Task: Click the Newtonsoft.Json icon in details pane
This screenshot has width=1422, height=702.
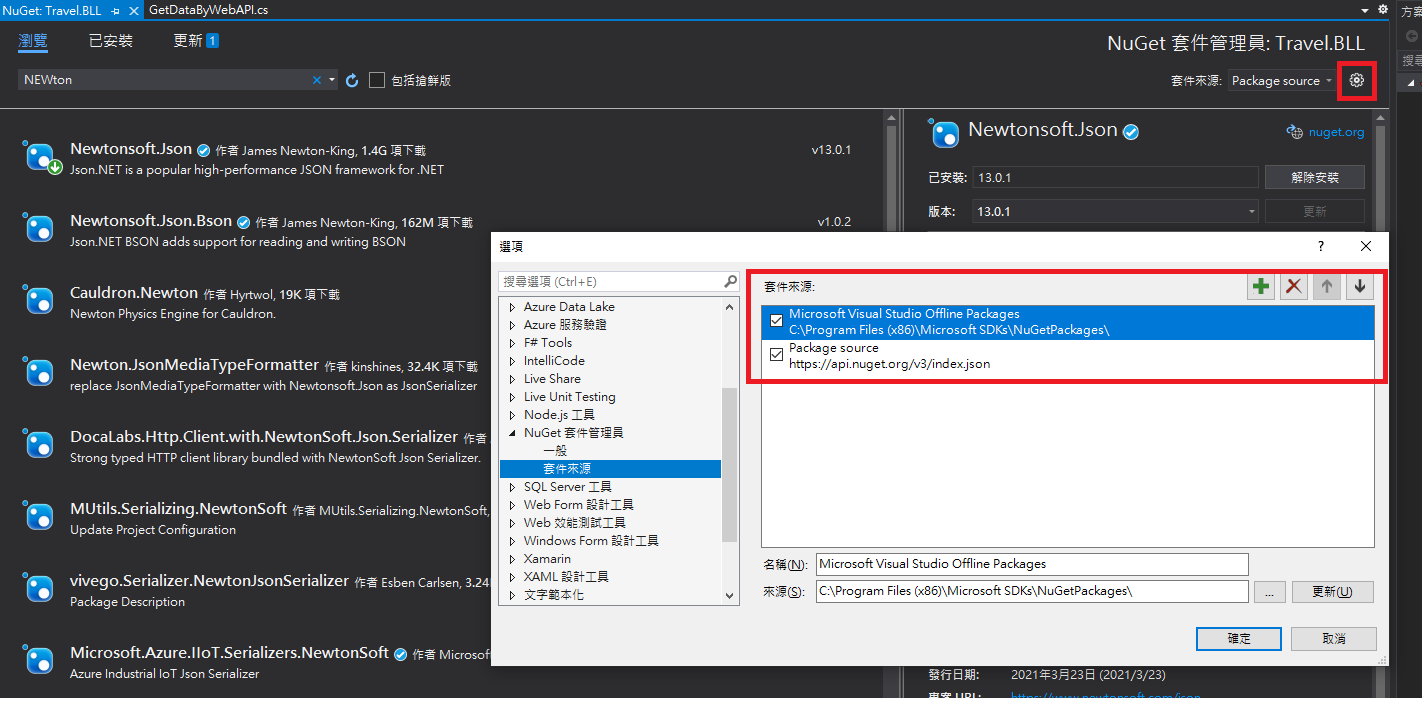Action: click(944, 132)
